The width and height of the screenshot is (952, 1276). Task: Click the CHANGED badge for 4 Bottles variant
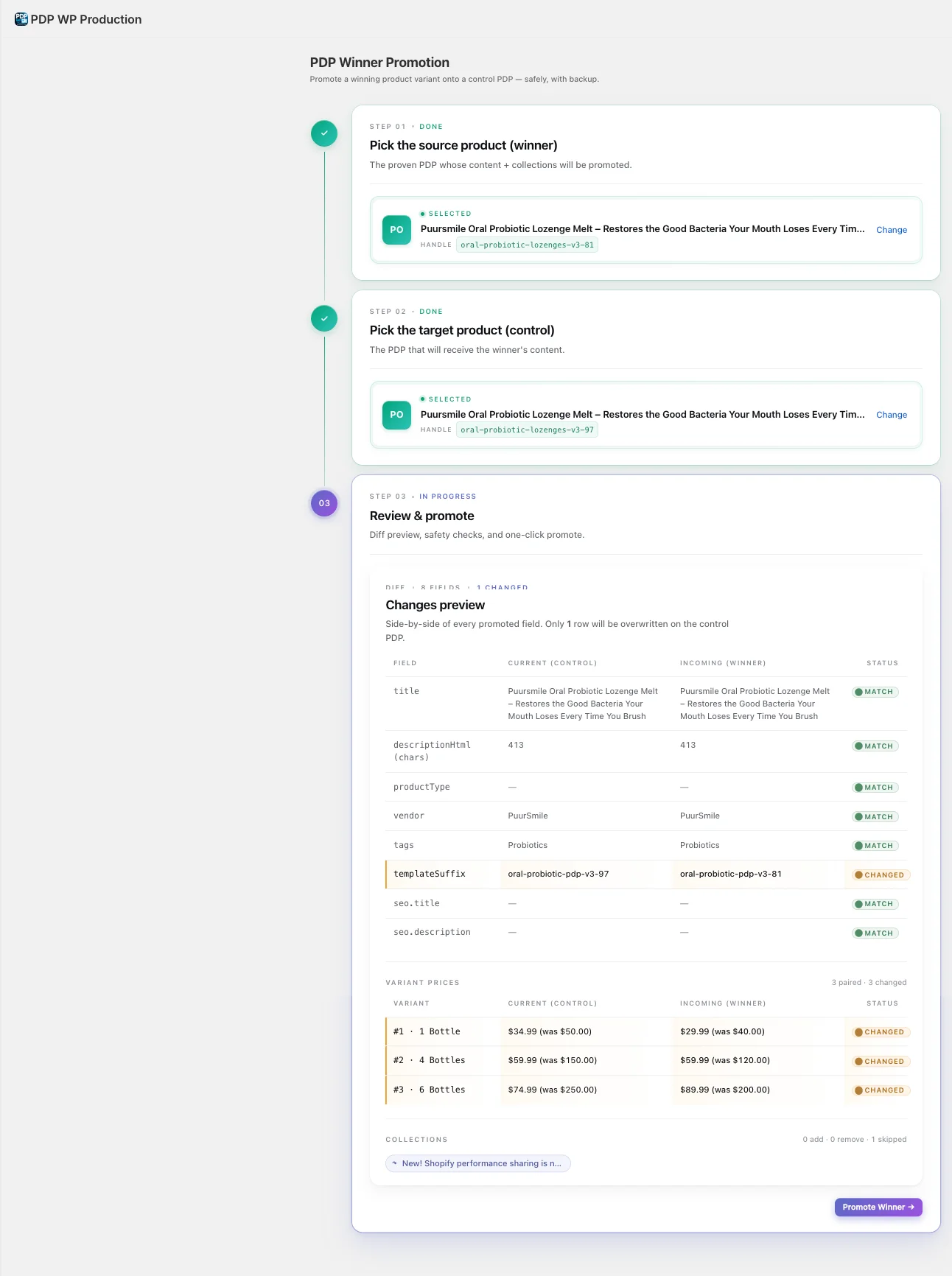pyautogui.click(x=881, y=1061)
